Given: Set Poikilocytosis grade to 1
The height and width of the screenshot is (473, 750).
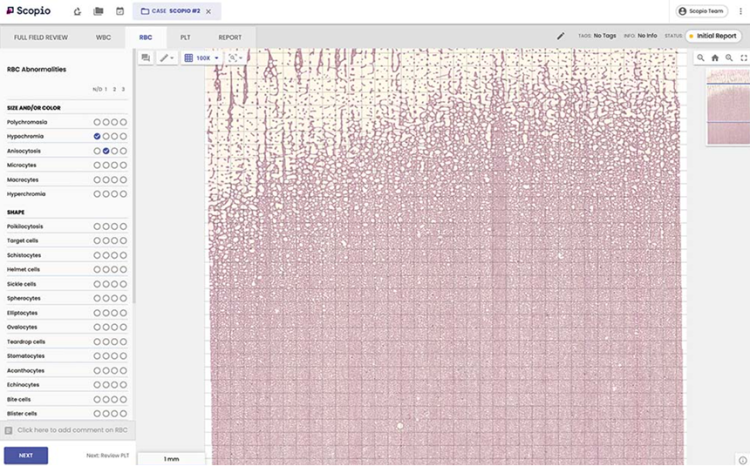Looking at the screenshot, I should click(x=106, y=226).
